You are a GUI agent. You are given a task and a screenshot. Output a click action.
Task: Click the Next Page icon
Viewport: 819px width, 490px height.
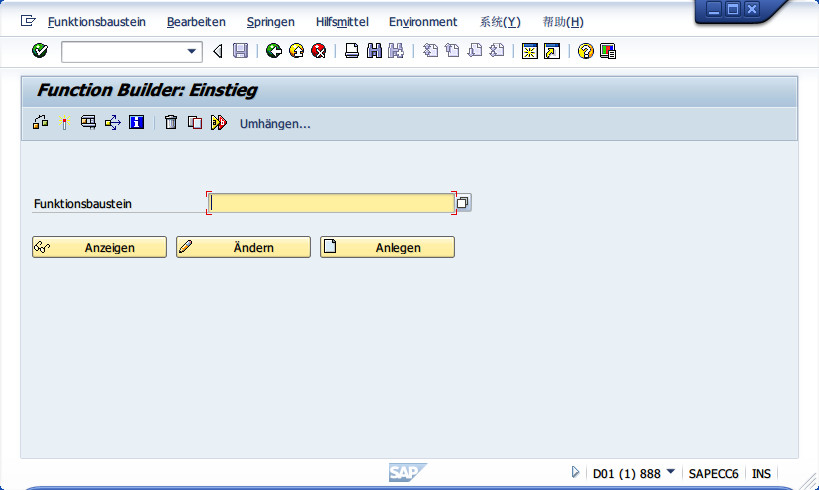coord(475,51)
